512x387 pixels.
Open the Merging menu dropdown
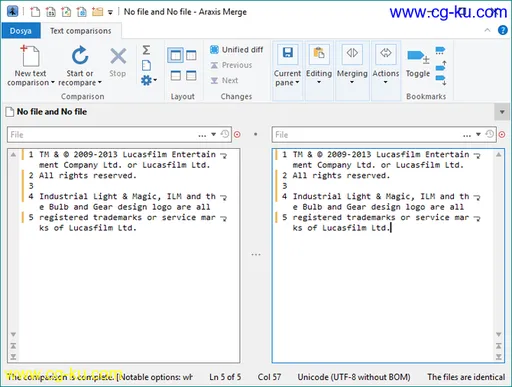352,82
